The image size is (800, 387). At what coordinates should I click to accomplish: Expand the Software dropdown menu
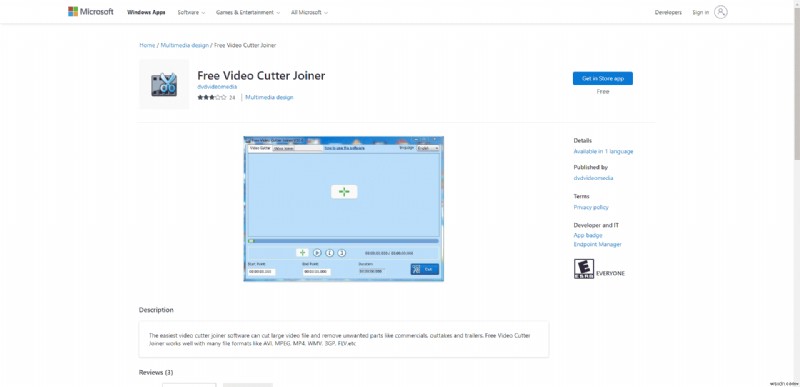point(191,12)
